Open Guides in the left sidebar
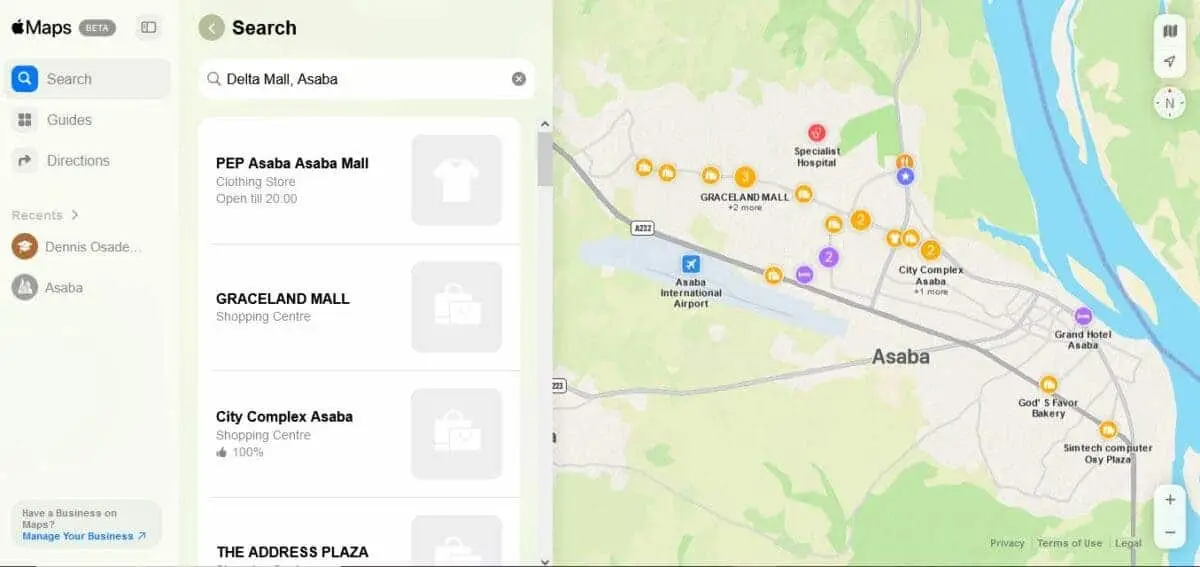 (x=87, y=120)
